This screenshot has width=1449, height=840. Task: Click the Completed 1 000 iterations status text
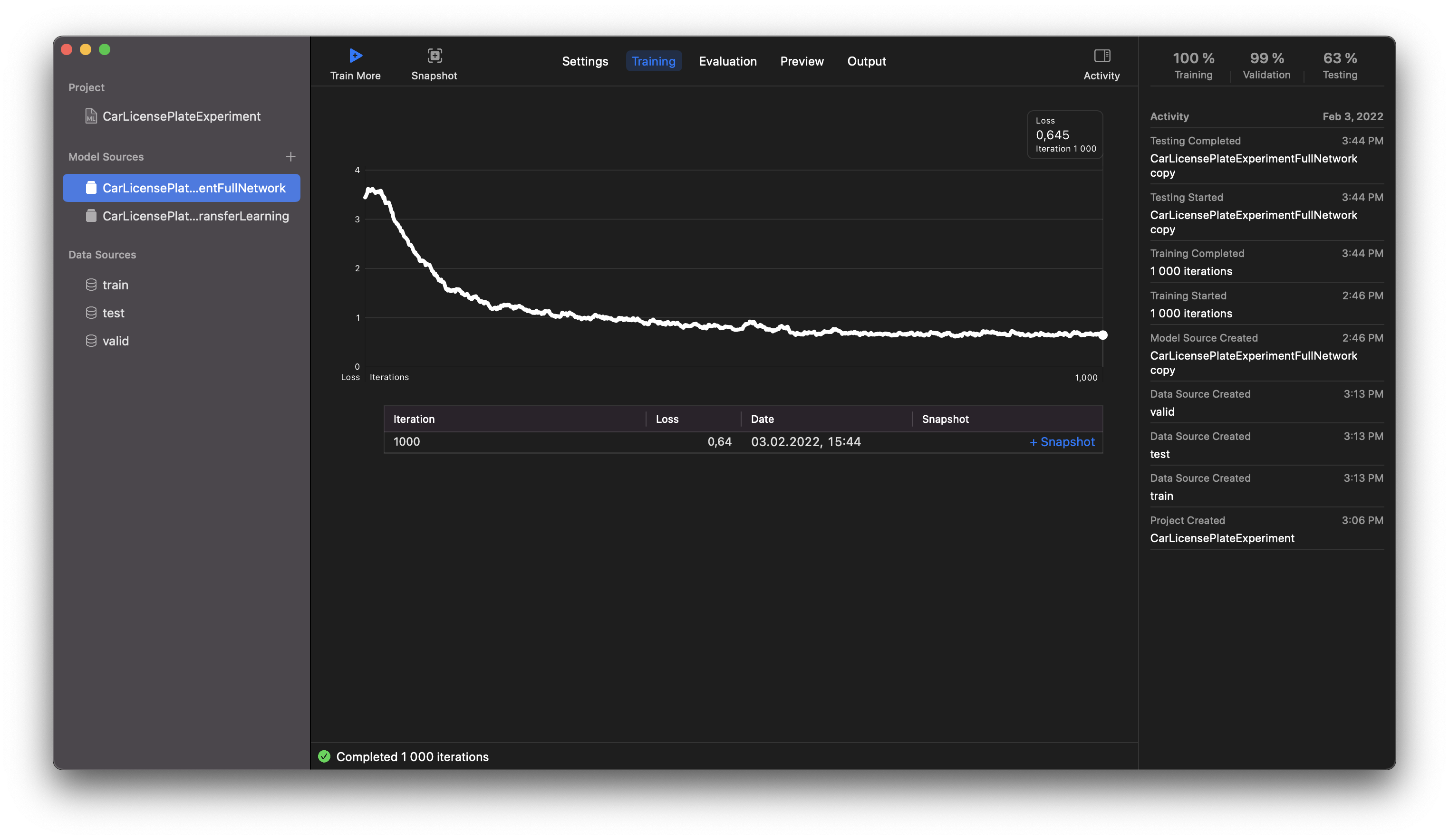click(x=412, y=757)
